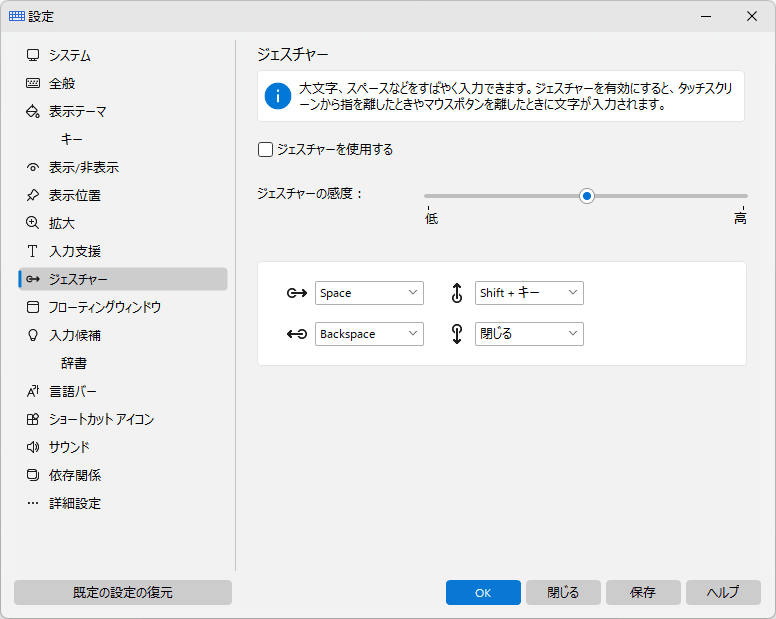Viewport: 776px width, 619px height.
Task: Click the swipe-right gesture icon beside Space
Action: click(x=297, y=293)
